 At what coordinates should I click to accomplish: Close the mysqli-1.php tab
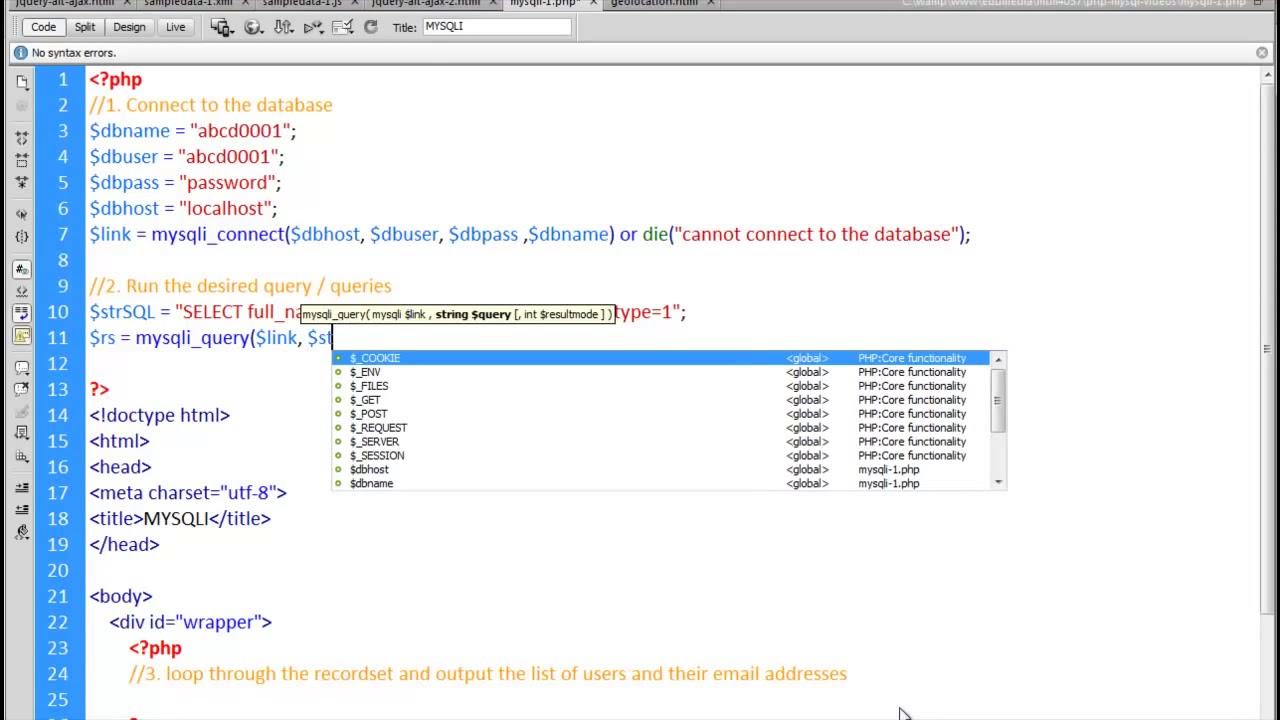pyautogui.click(x=591, y=3)
